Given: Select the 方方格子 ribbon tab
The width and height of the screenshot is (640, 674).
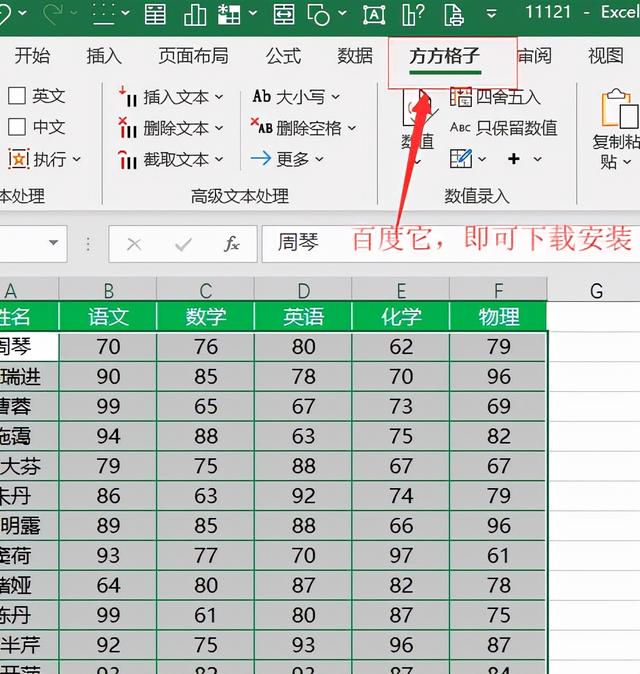Looking at the screenshot, I should pos(444,57).
